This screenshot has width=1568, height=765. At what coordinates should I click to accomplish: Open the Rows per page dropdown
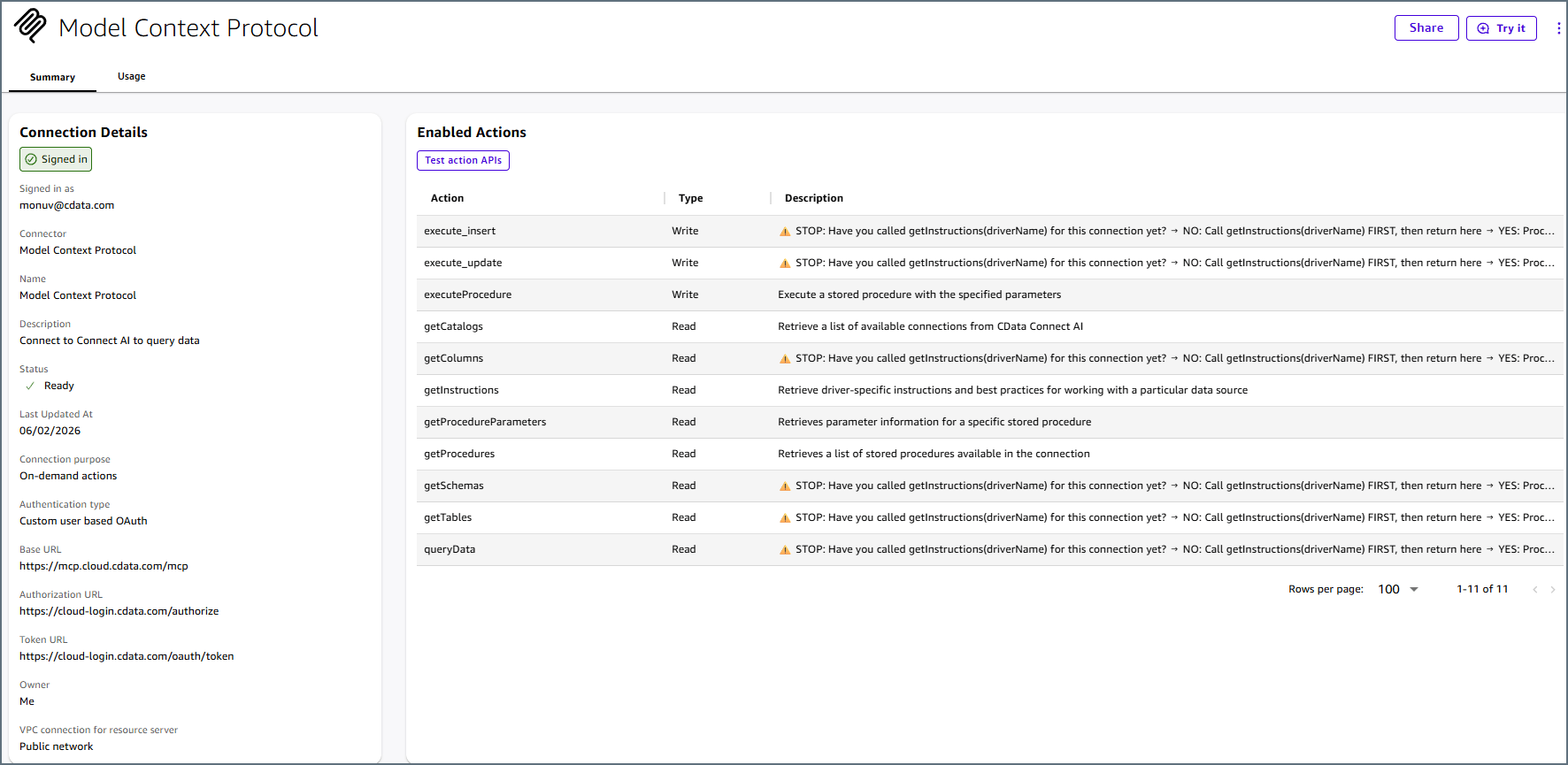(x=1398, y=589)
